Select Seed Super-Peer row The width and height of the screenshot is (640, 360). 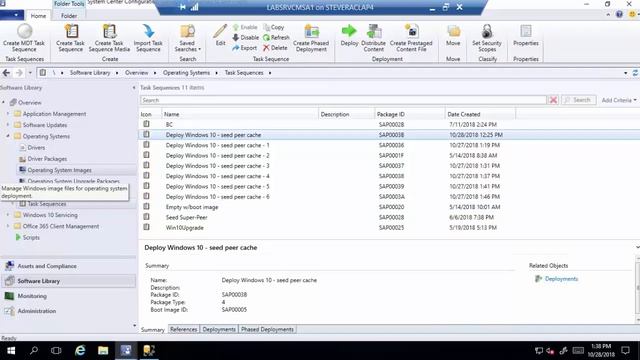tap(389, 218)
